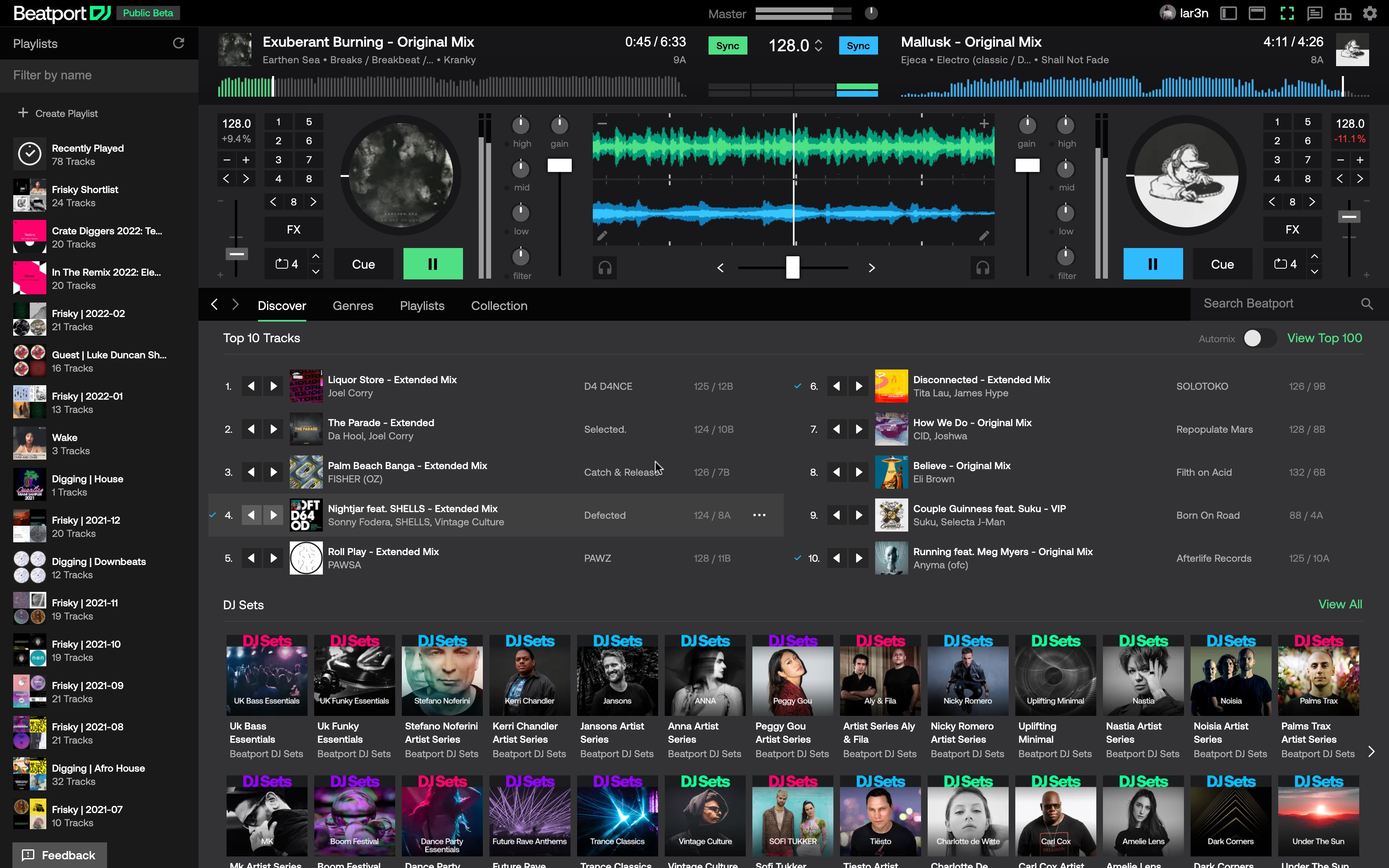Toggle right deck headphone cue

[x=983, y=267]
